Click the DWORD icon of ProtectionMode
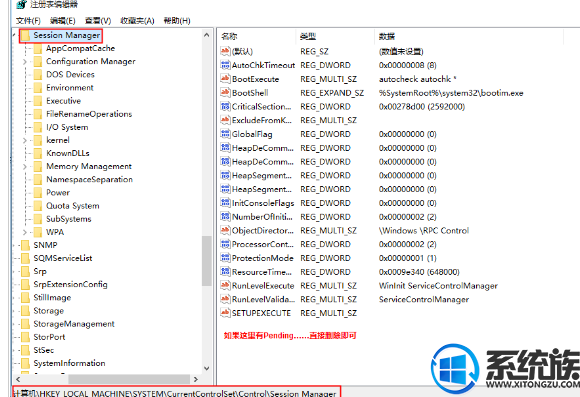The height and width of the screenshot is (397, 580). click(225, 258)
